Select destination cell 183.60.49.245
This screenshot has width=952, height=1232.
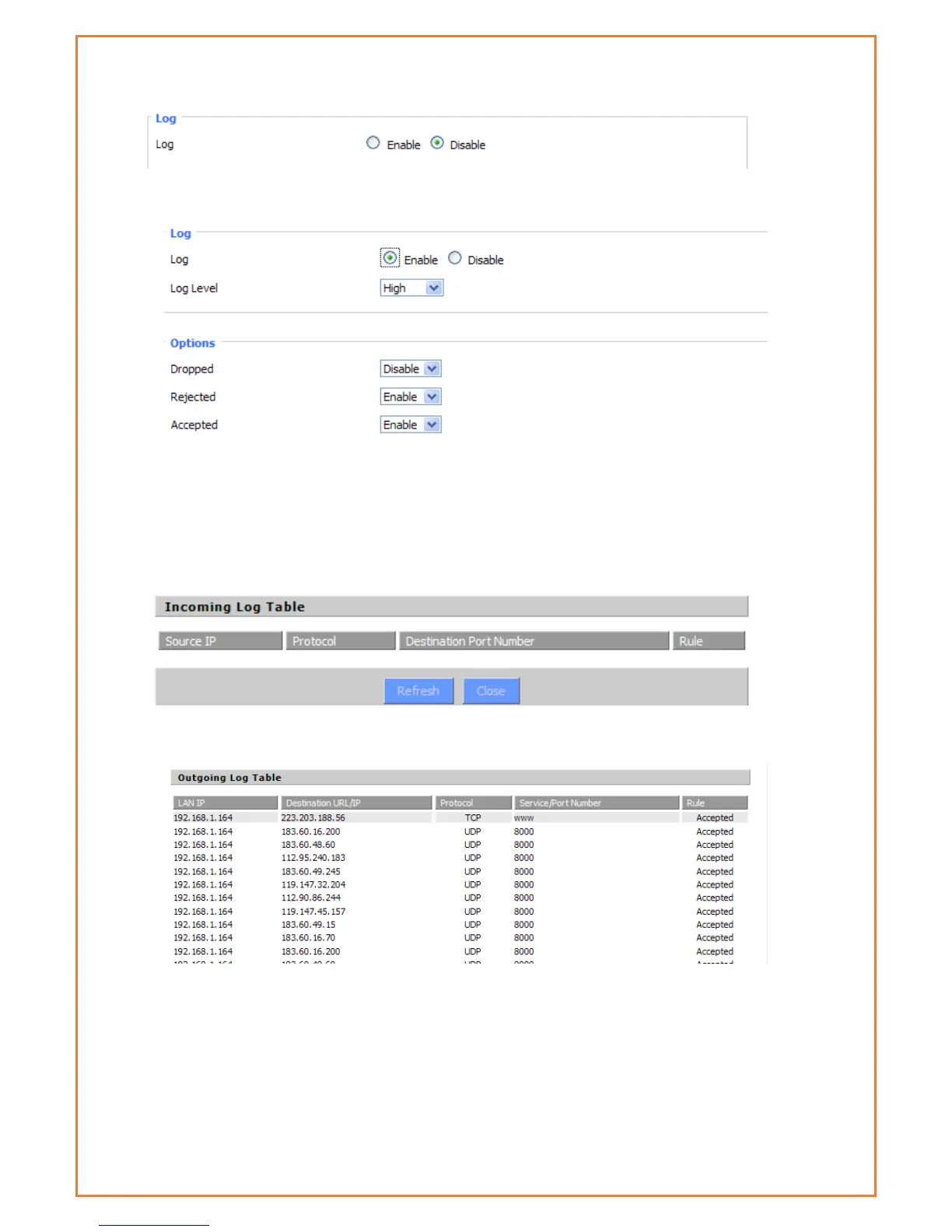[x=310, y=871]
